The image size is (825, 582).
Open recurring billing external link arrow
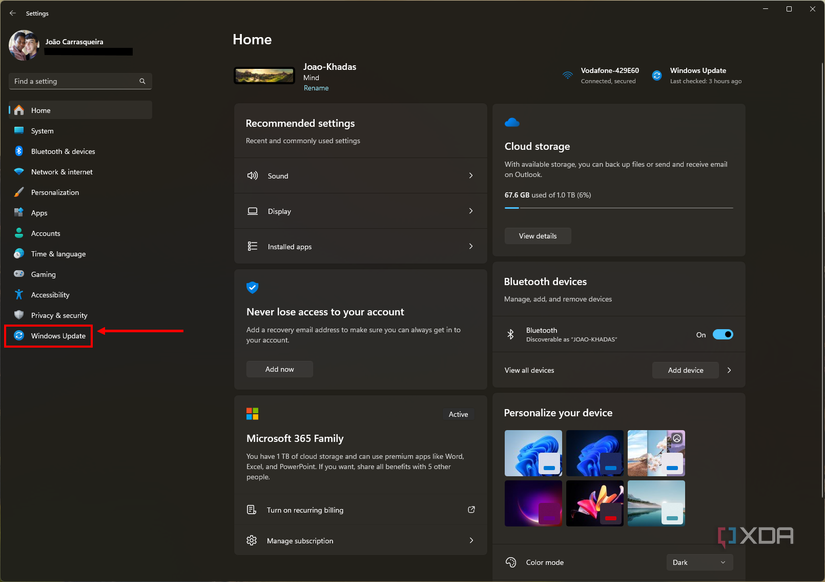(x=471, y=509)
